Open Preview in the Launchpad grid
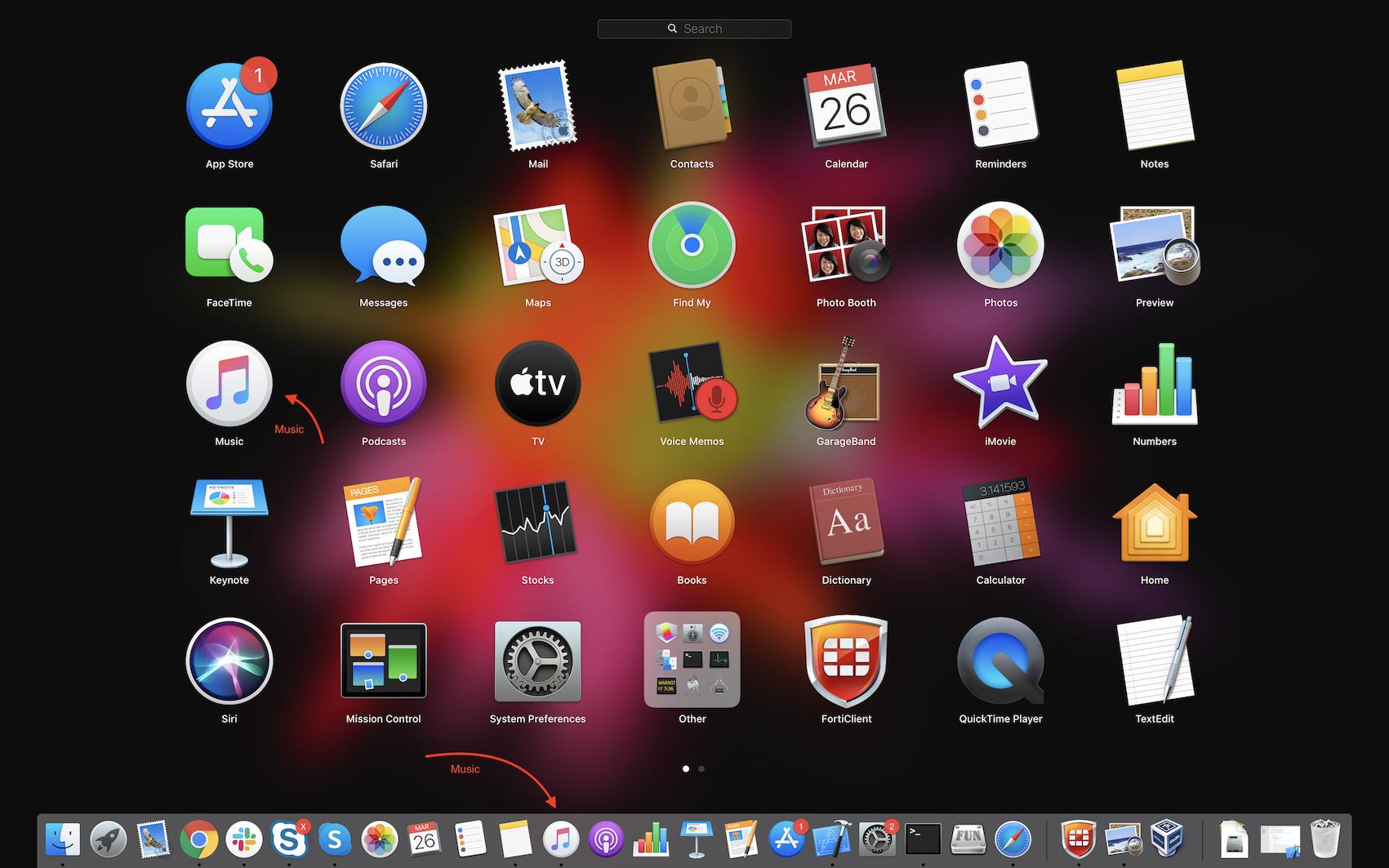This screenshot has width=1389, height=868. click(x=1155, y=245)
